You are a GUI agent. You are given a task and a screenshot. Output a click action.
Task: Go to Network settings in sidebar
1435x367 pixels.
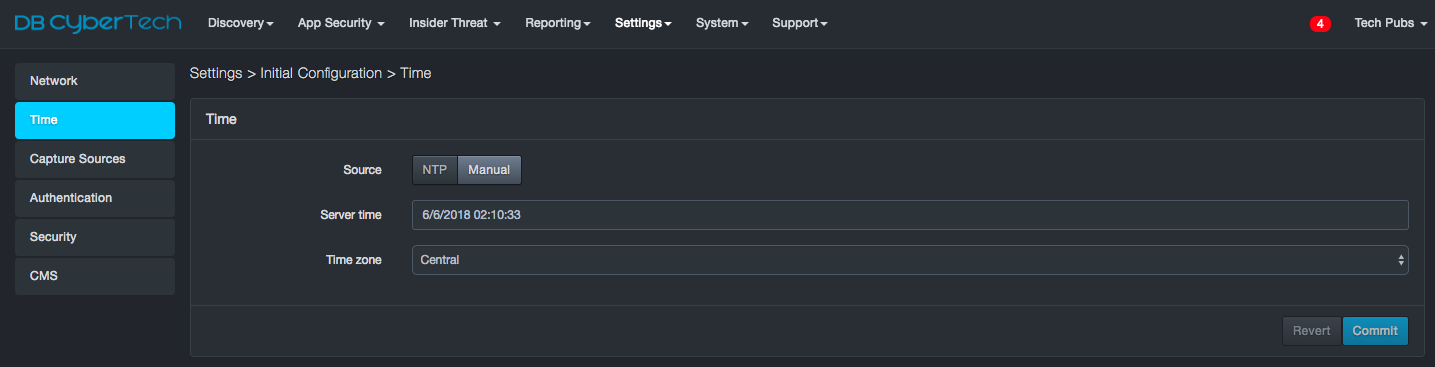coord(95,81)
